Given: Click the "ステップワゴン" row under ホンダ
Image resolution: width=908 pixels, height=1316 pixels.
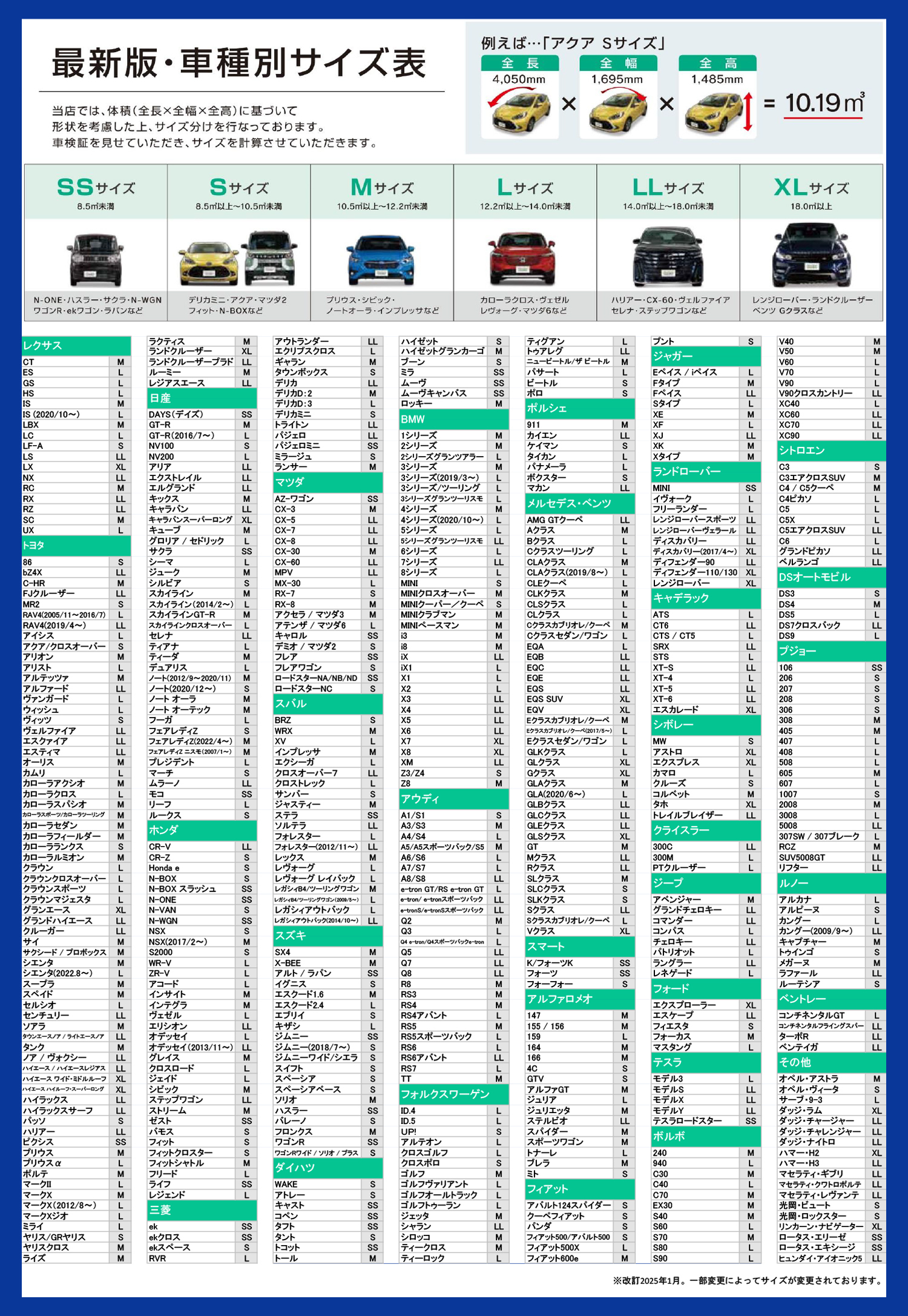Looking at the screenshot, I should point(202,1099).
